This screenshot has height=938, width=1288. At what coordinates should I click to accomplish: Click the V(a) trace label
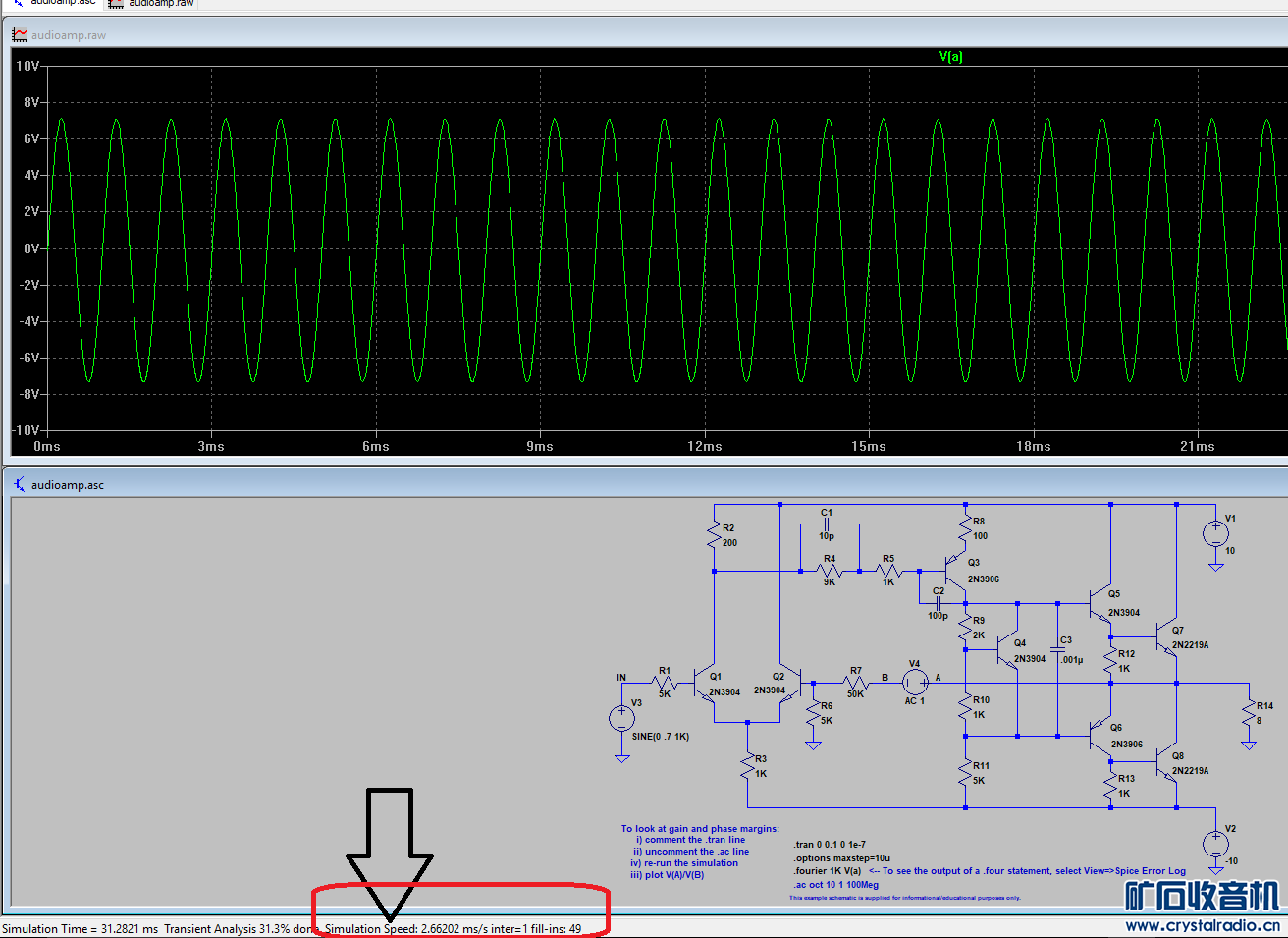(x=950, y=57)
